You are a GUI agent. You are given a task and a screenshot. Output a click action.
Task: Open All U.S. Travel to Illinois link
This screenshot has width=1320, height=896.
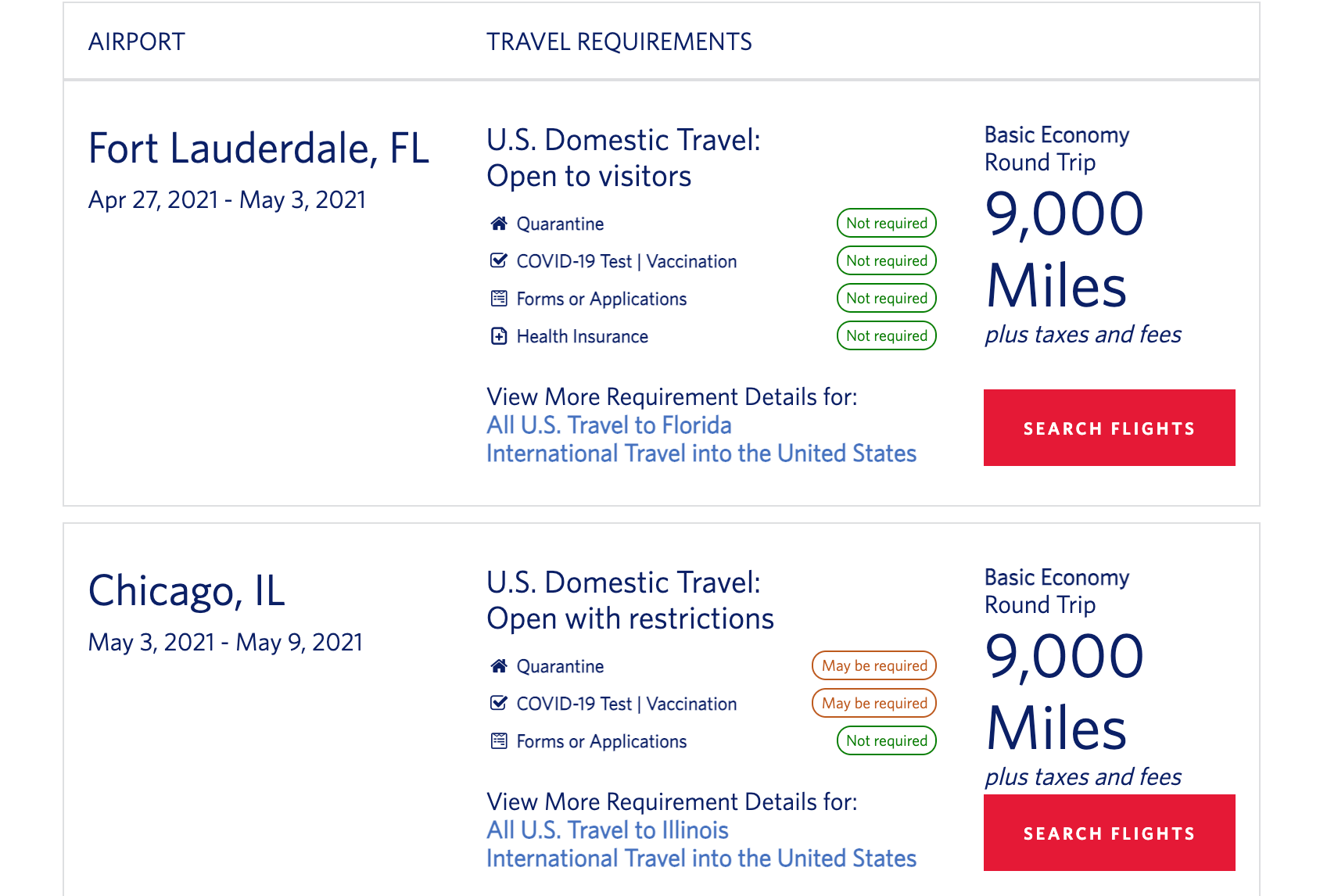(x=607, y=830)
